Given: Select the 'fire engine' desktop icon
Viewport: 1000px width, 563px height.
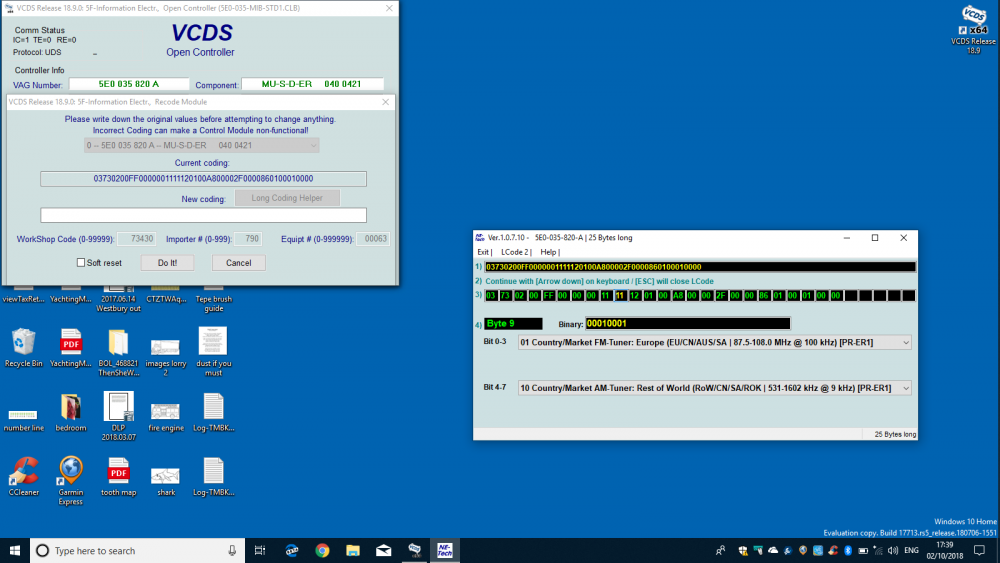Looking at the screenshot, I should (166, 416).
